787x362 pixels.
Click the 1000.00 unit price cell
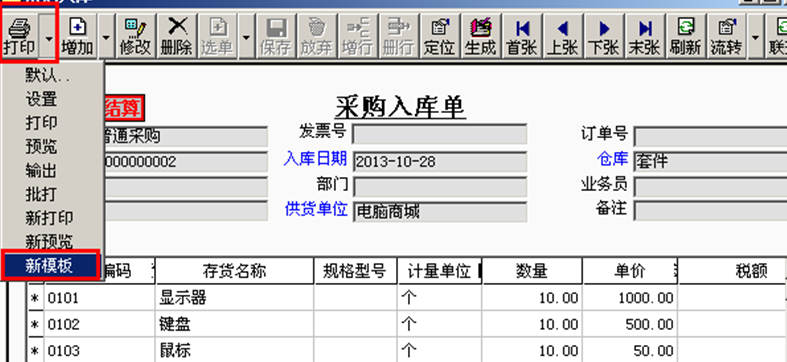coord(630,298)
